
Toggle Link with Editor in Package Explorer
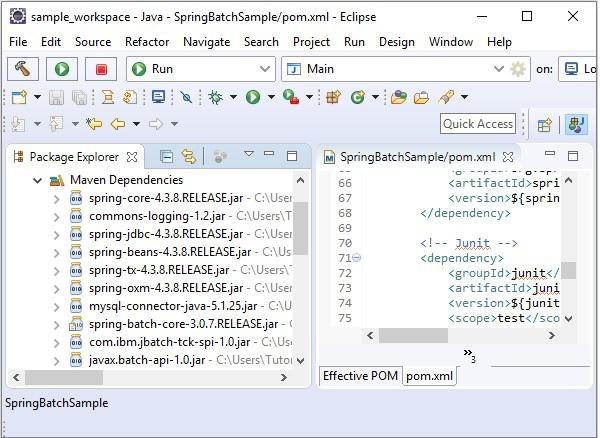coord(189,156)
